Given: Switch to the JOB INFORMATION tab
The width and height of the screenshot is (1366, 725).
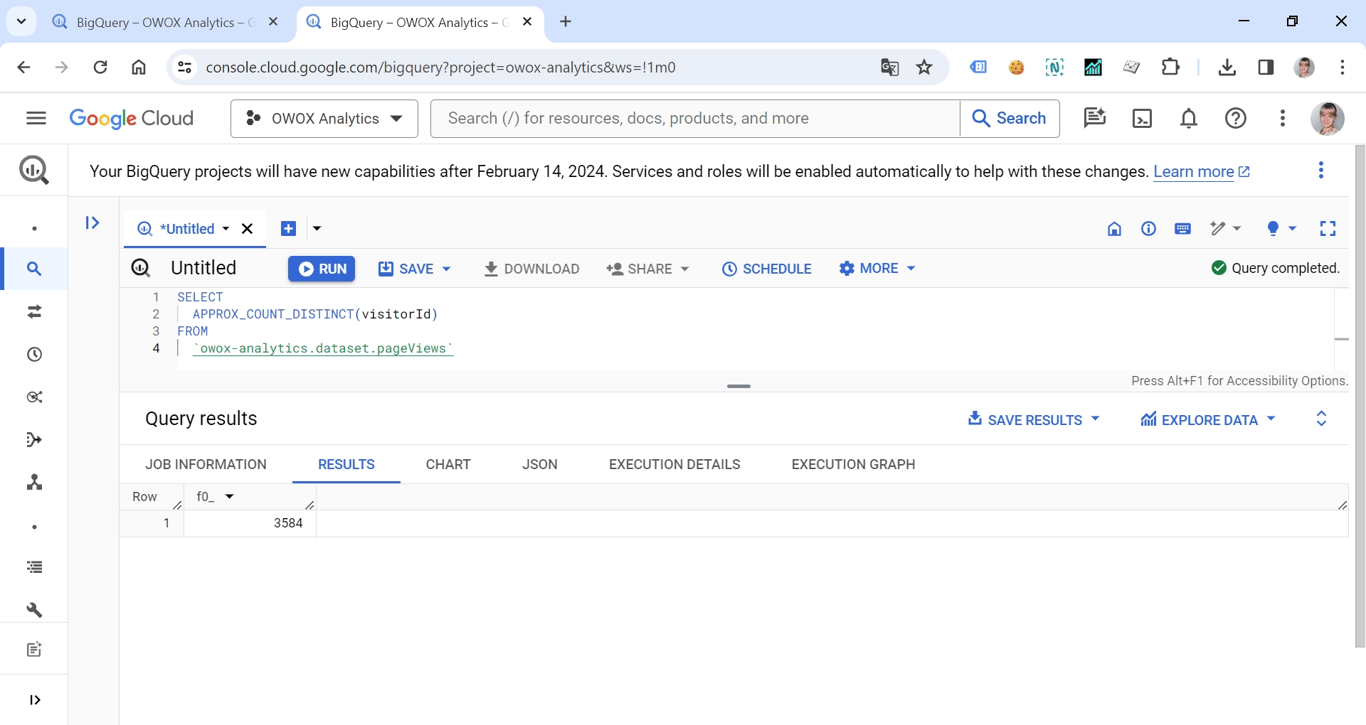Looking at the screenshot, I should [206, 464].
